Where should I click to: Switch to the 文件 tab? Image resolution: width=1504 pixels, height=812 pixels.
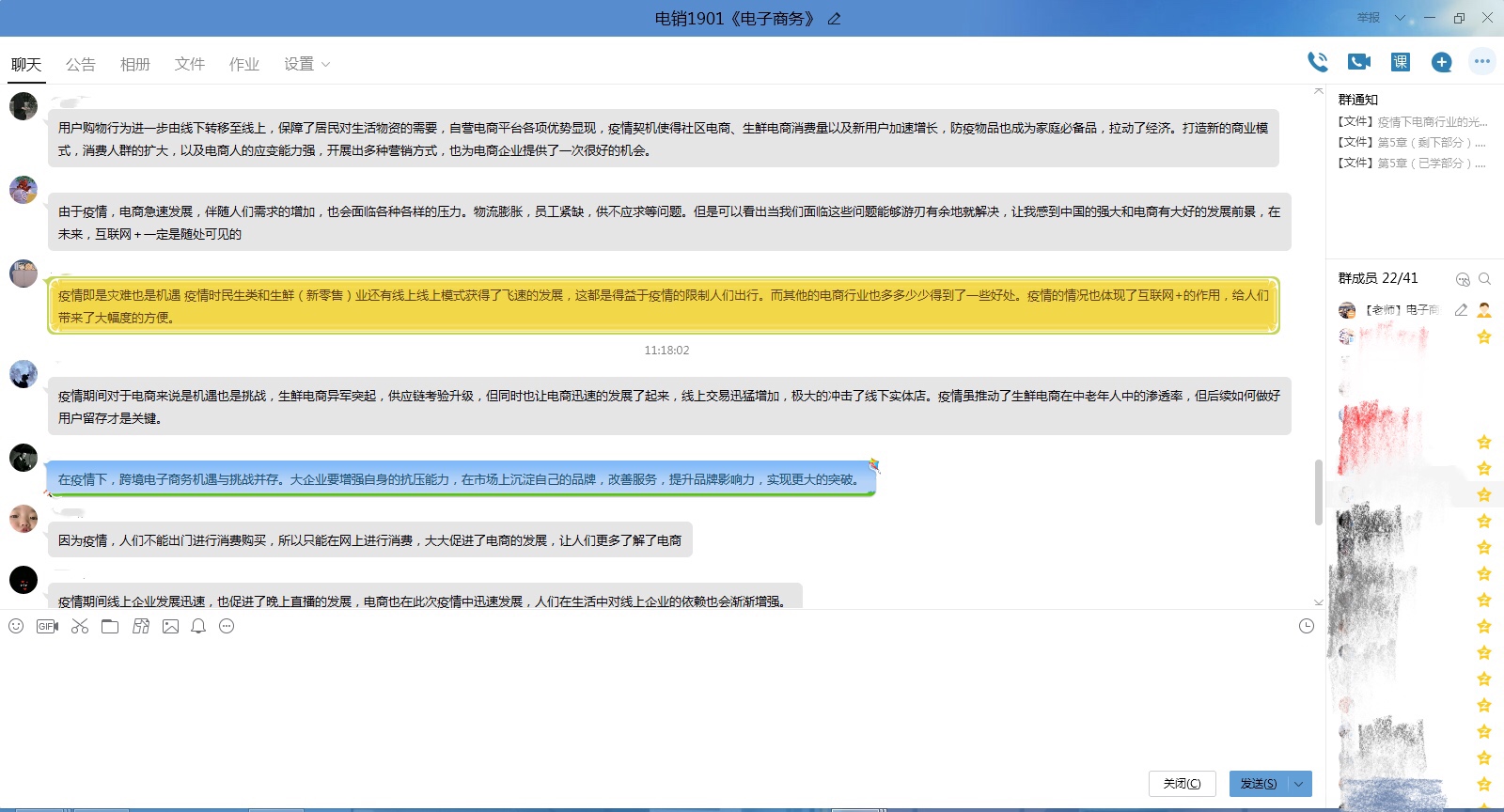coord(190,64)
